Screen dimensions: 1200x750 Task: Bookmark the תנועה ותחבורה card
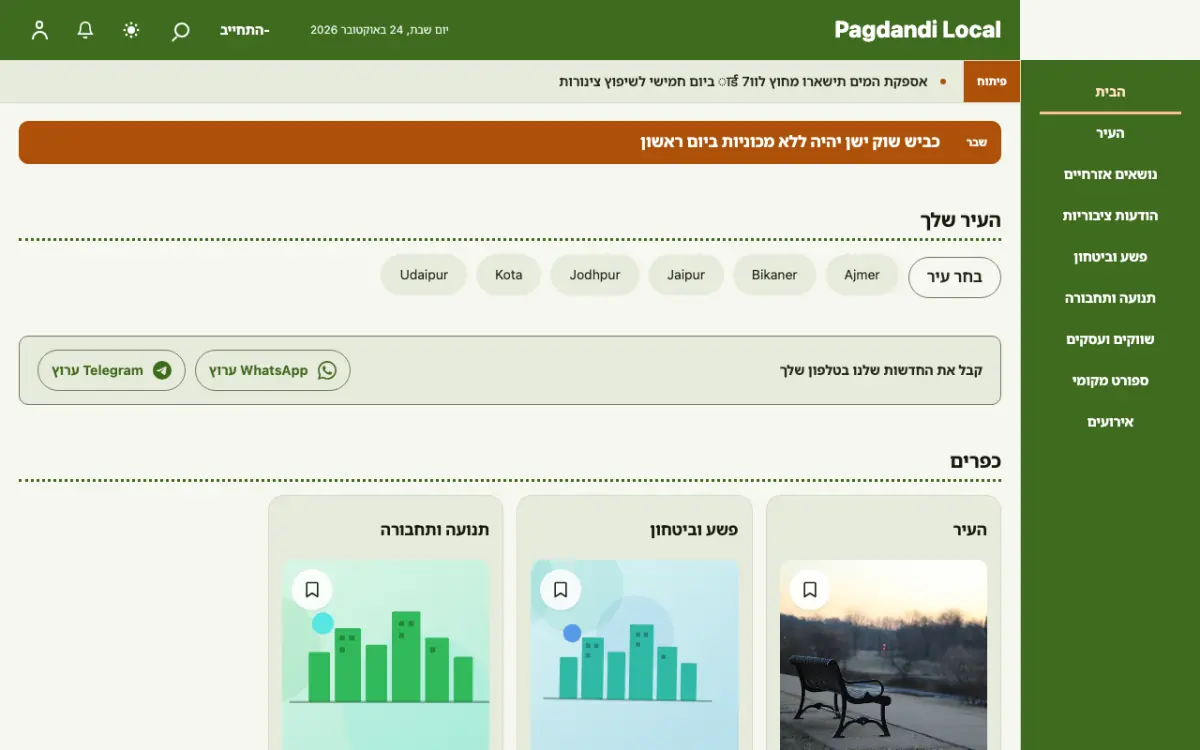(x=312, y=590)
